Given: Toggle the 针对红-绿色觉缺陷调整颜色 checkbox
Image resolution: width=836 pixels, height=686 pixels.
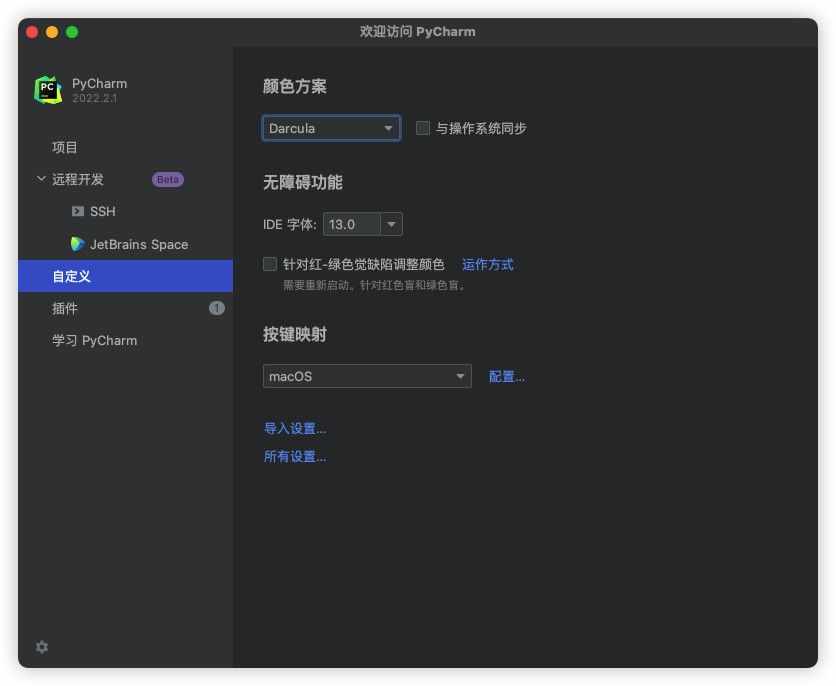Looking at the screenshot, I should point(270,264).
